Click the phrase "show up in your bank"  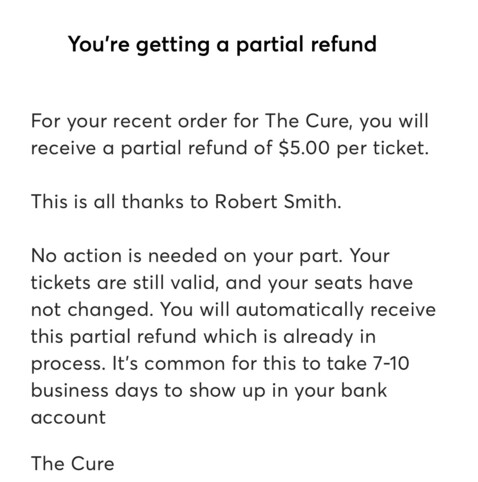288,391
